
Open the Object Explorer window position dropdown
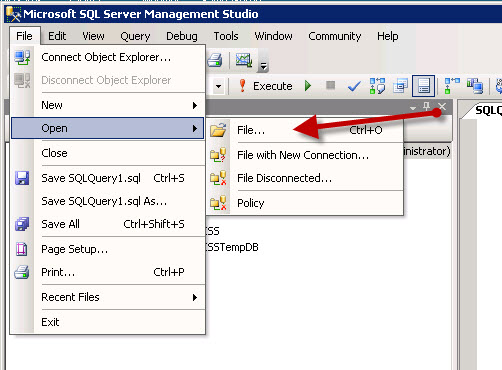[413, 108]
